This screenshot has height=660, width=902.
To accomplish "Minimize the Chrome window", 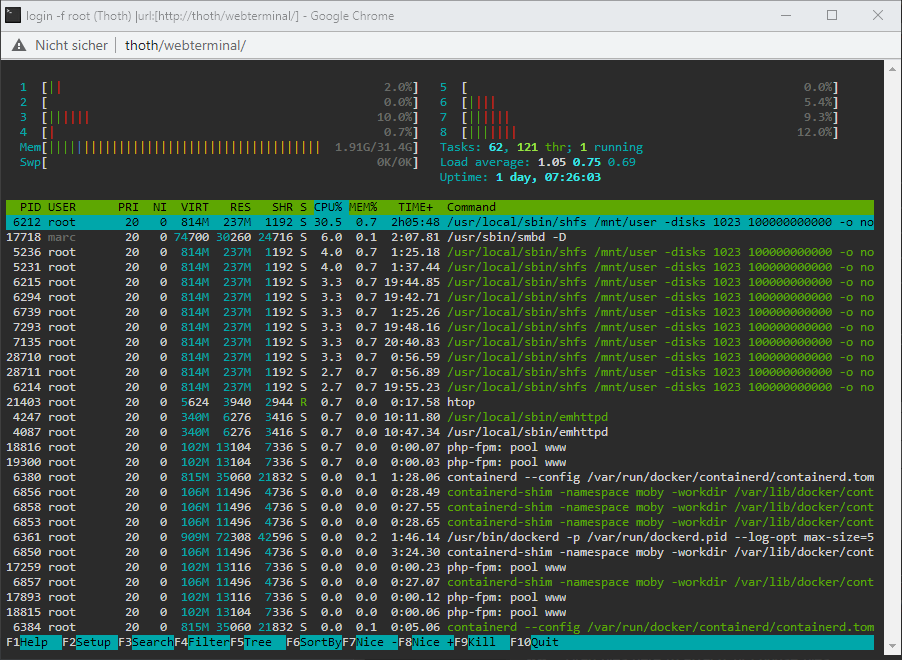I will coord(786,16).
